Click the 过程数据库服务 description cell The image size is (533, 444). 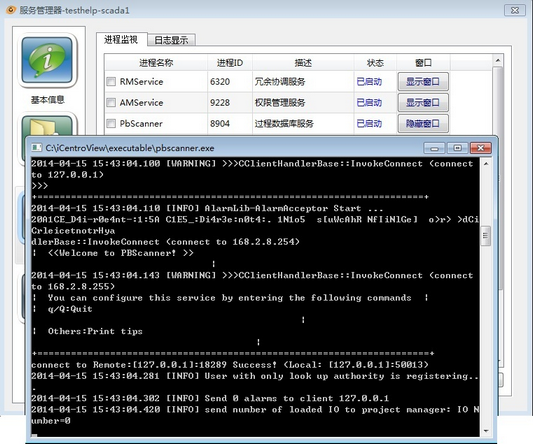(x=284, y=123)
